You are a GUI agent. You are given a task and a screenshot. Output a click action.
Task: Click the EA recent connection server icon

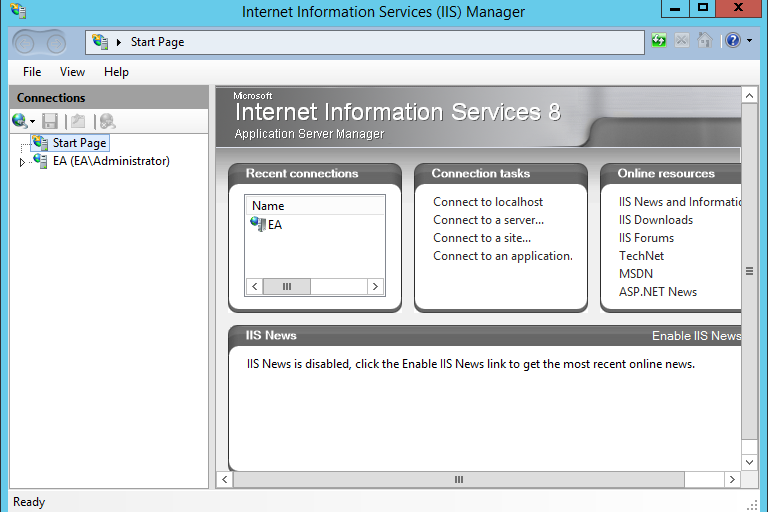click(258, 224)
